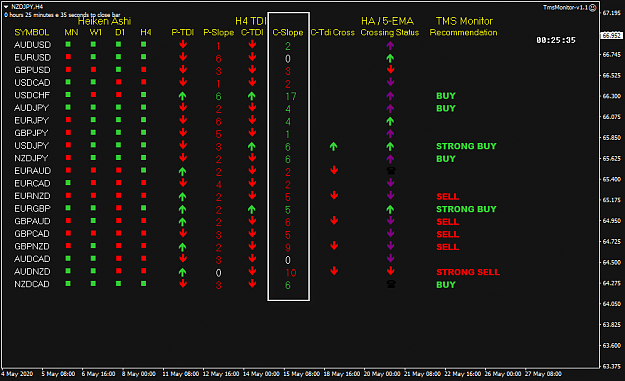Select the USDCHF symbol label
The width and height of the screenshot is (625, 381).
coord(32,95)
